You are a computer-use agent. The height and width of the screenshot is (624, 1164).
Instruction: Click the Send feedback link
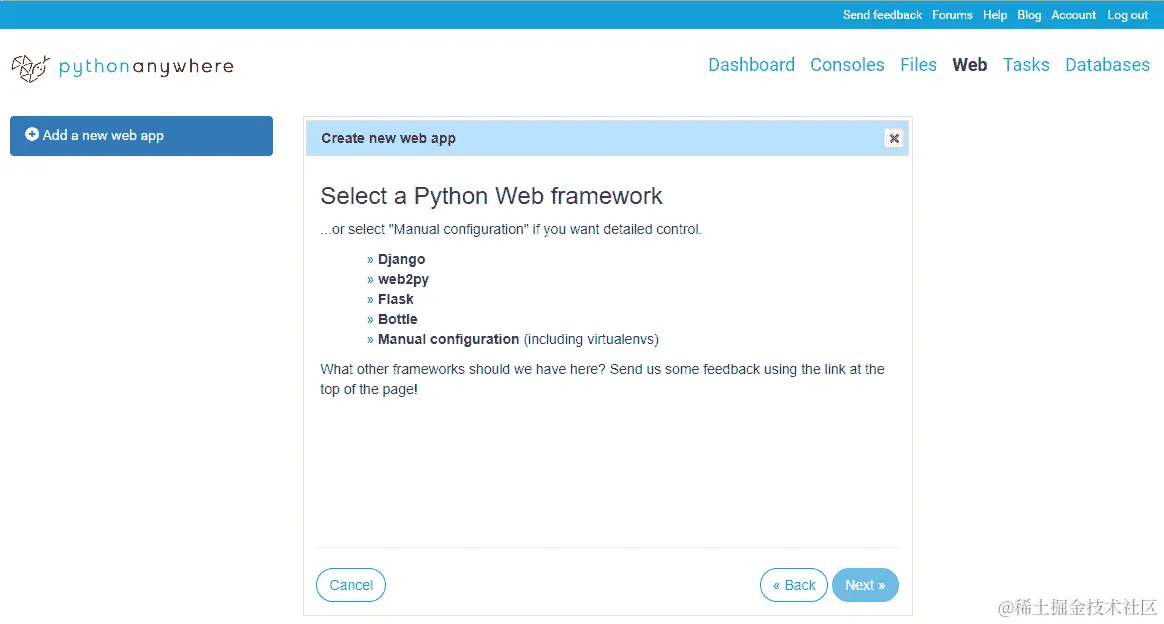click(x=882, y=15)
